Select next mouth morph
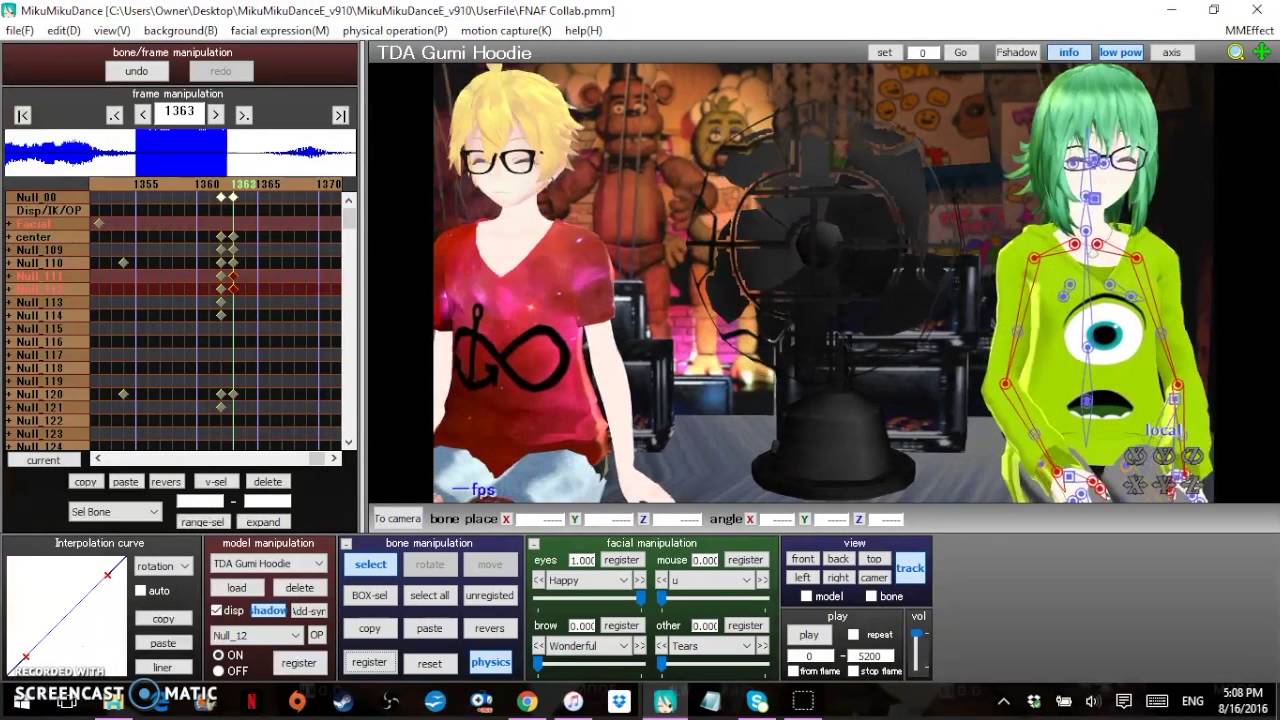Viewport: 1280px width, 720px height. pyautogui.click(x=763, y=580)
